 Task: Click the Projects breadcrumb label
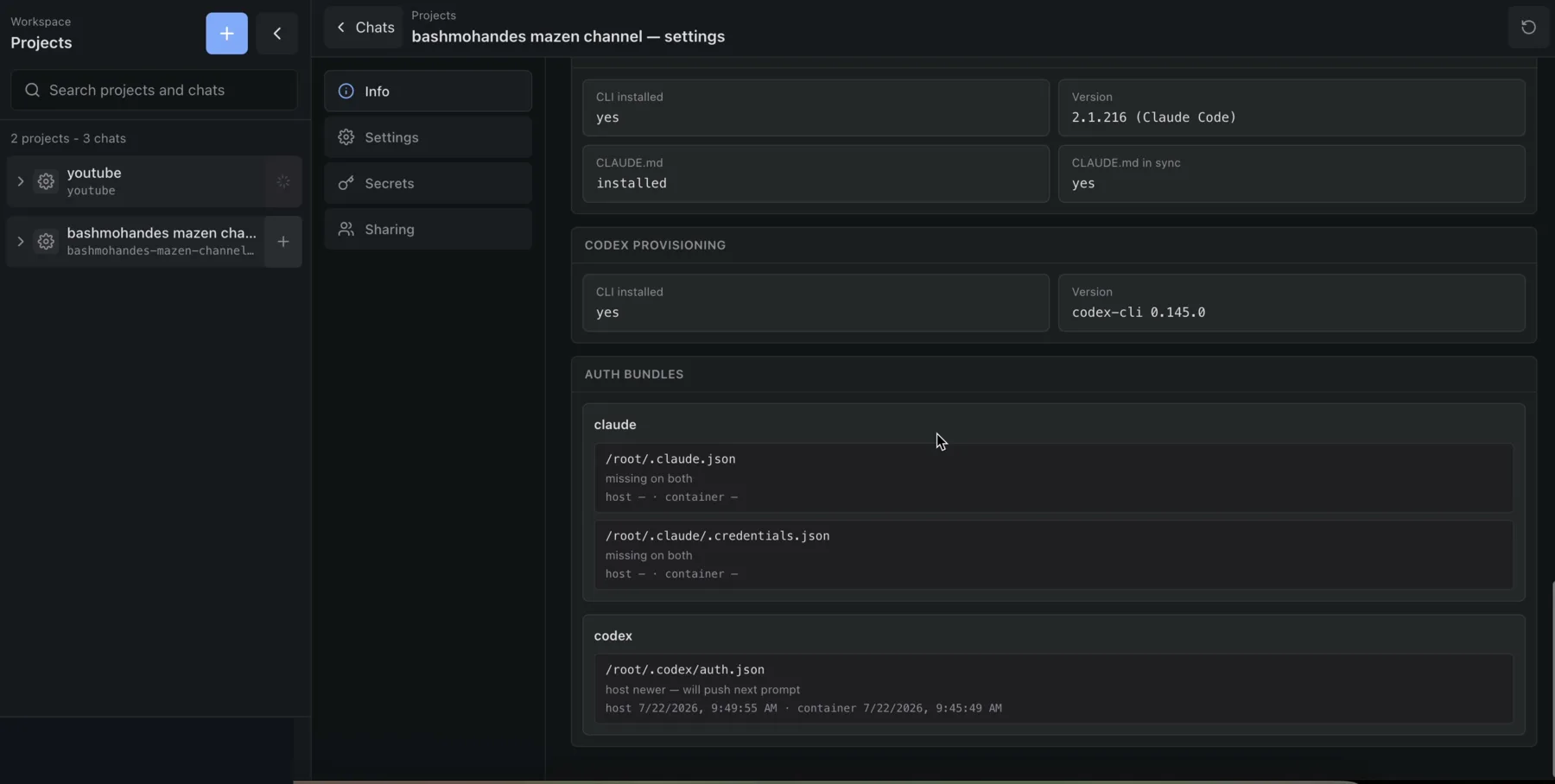434,16
